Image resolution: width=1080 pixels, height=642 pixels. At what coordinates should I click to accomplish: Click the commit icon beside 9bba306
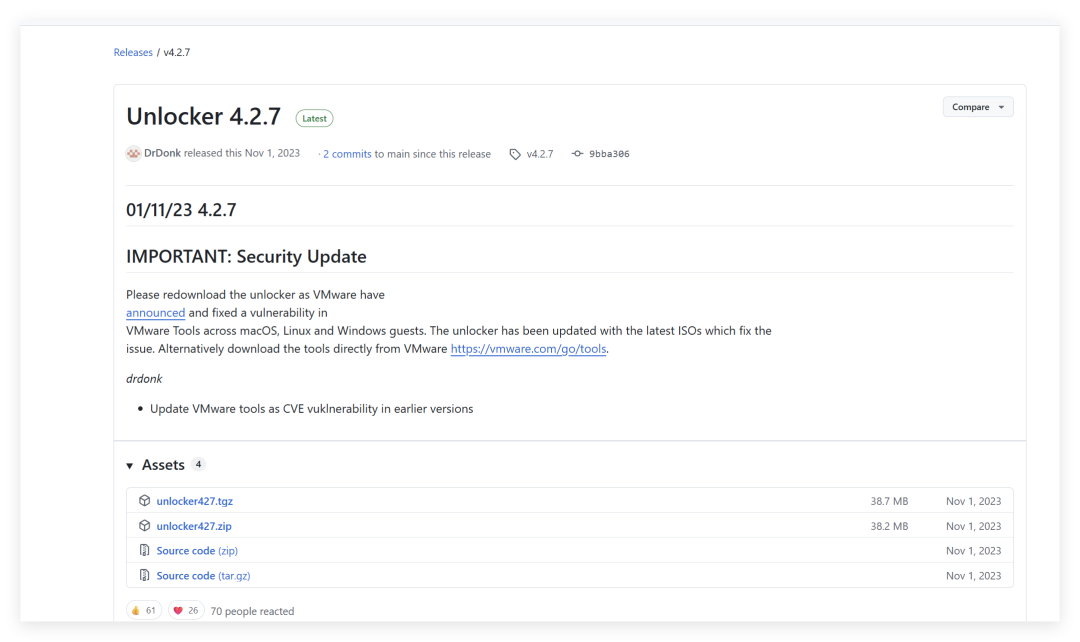[577, 154]
